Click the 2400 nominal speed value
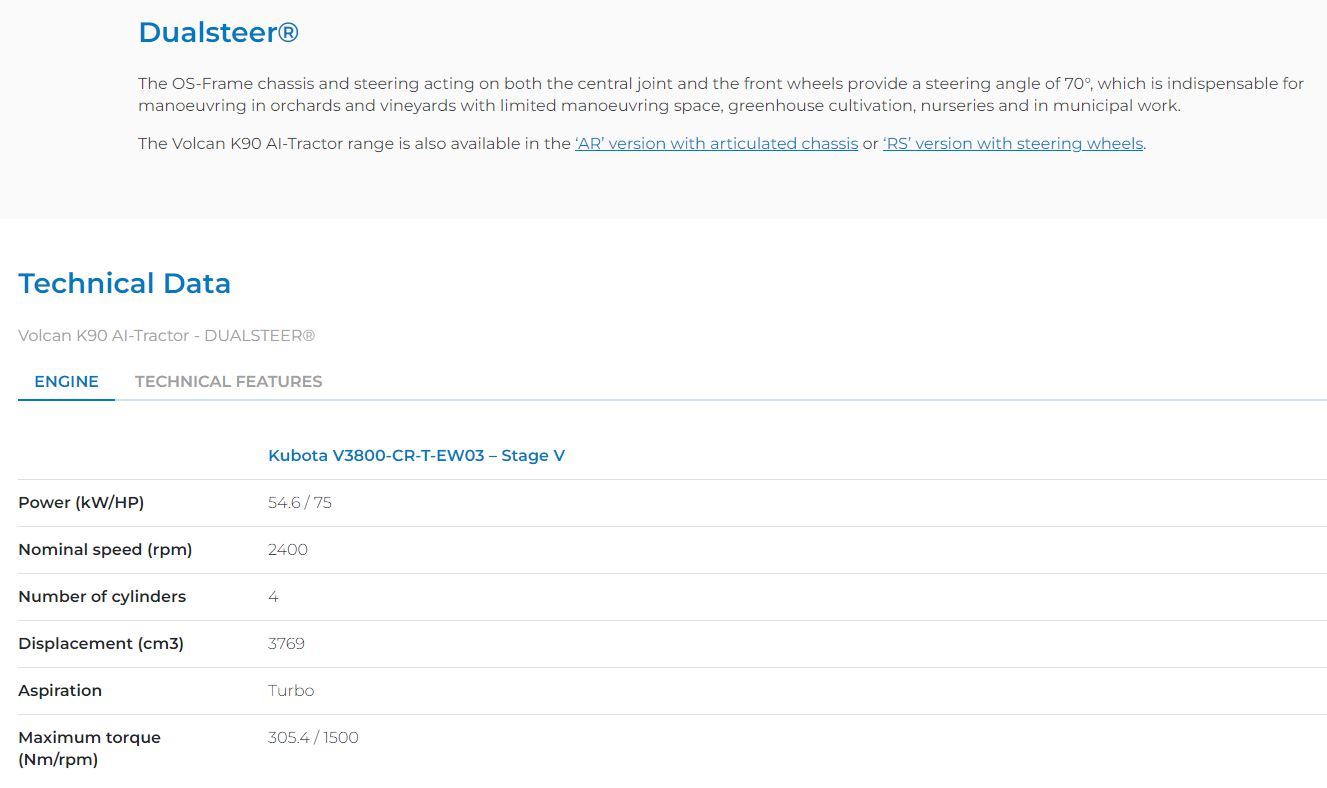Image resolution: width=1327 pixels, height=788 pixels. 287,550
